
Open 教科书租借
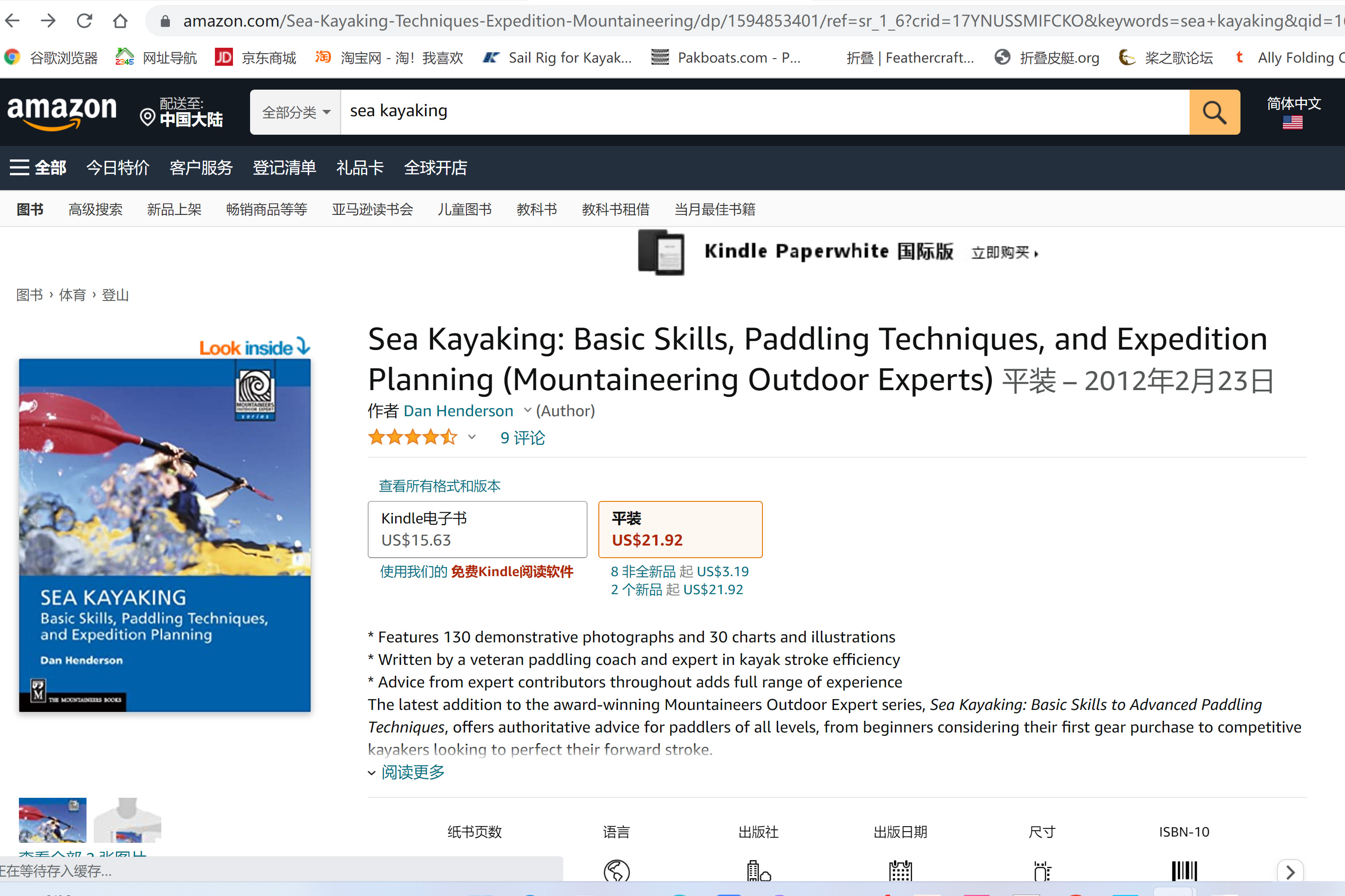pyautogui.click(x=616, y=209)
